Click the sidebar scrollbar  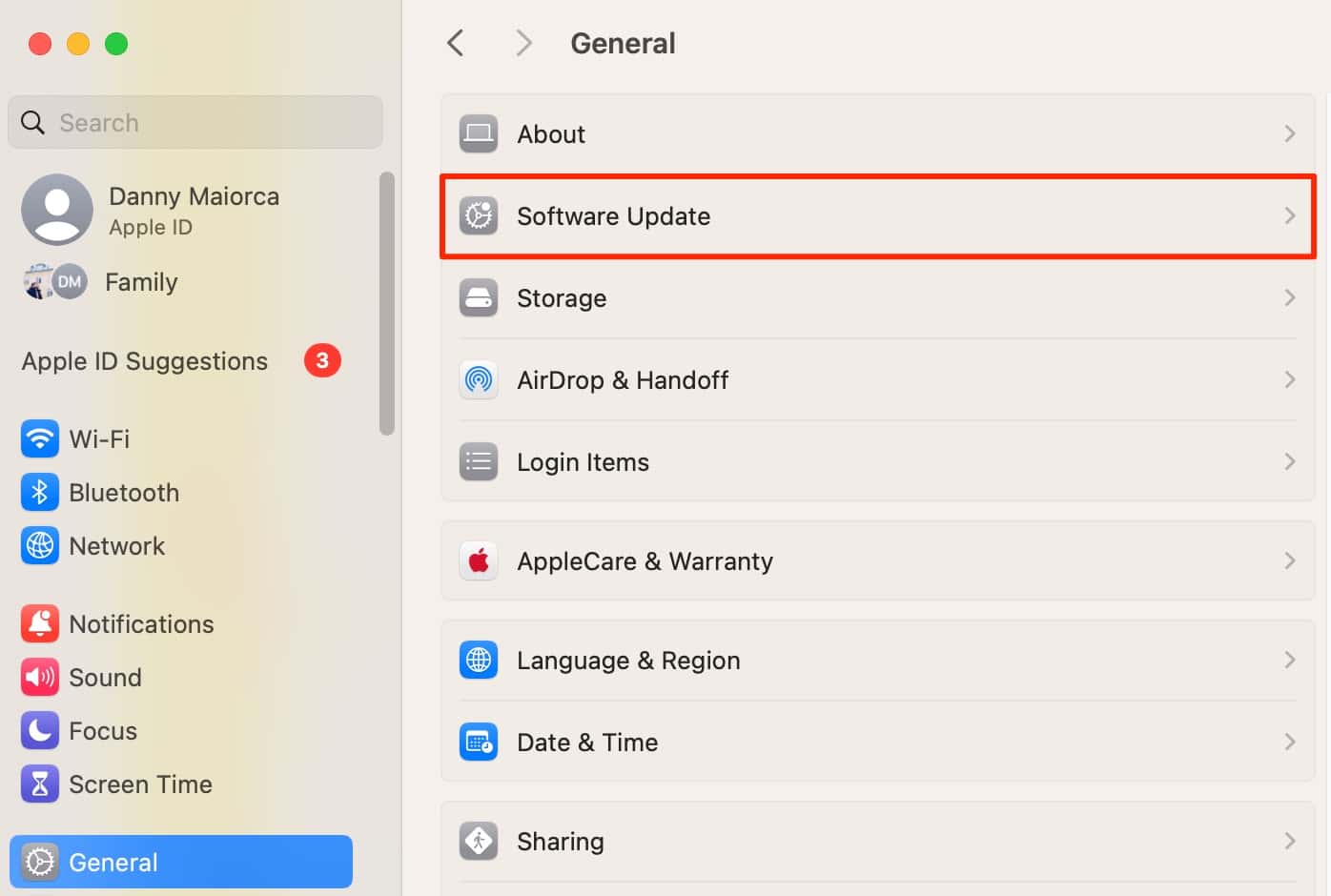click(386, 303)
